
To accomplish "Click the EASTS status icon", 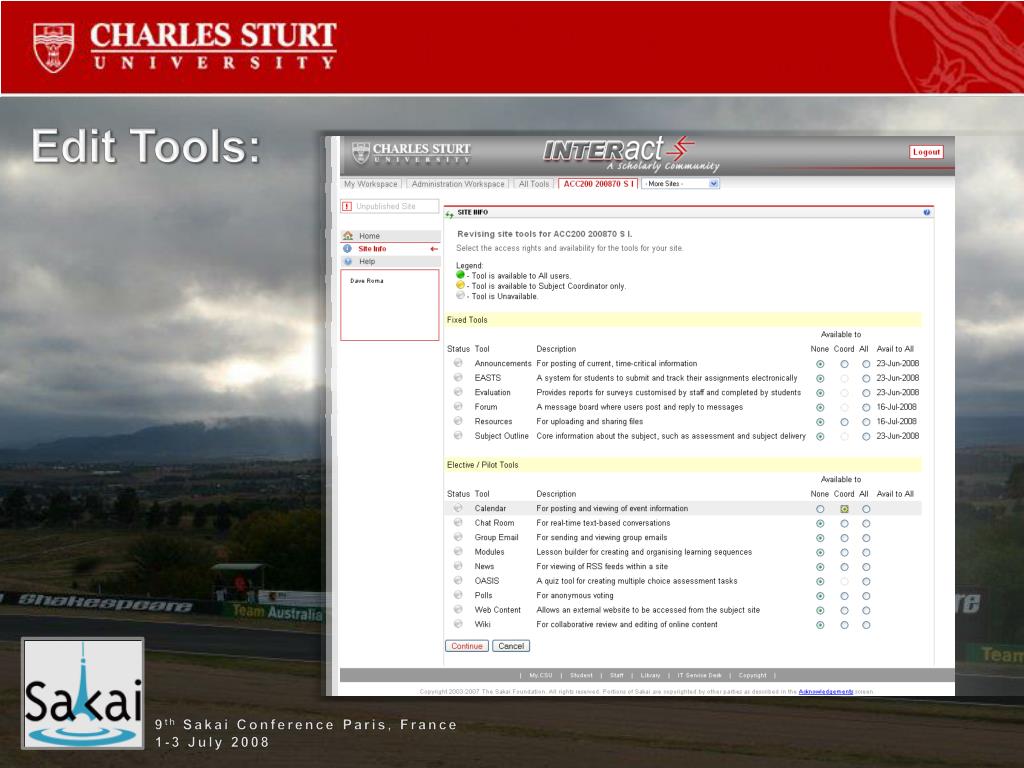I will click(x=458, y=377).
